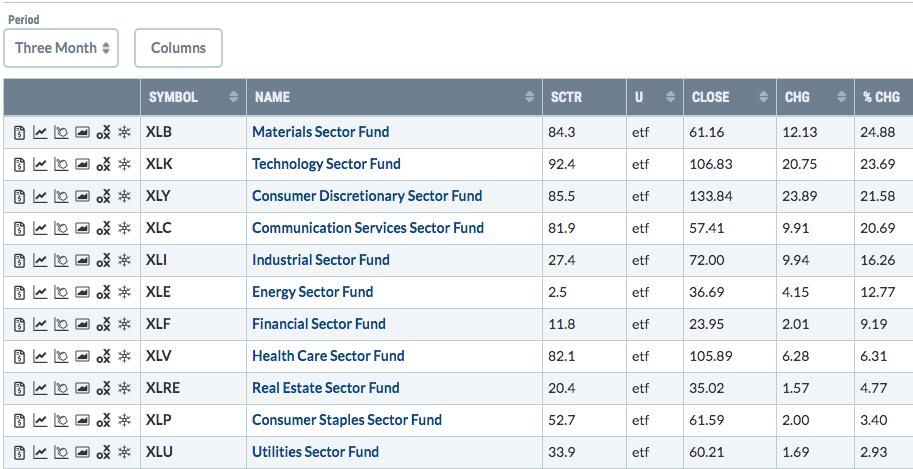Open the SharpChart line icon for XLP
Viewport: 913px width, 469px height.
pos(40,421)
